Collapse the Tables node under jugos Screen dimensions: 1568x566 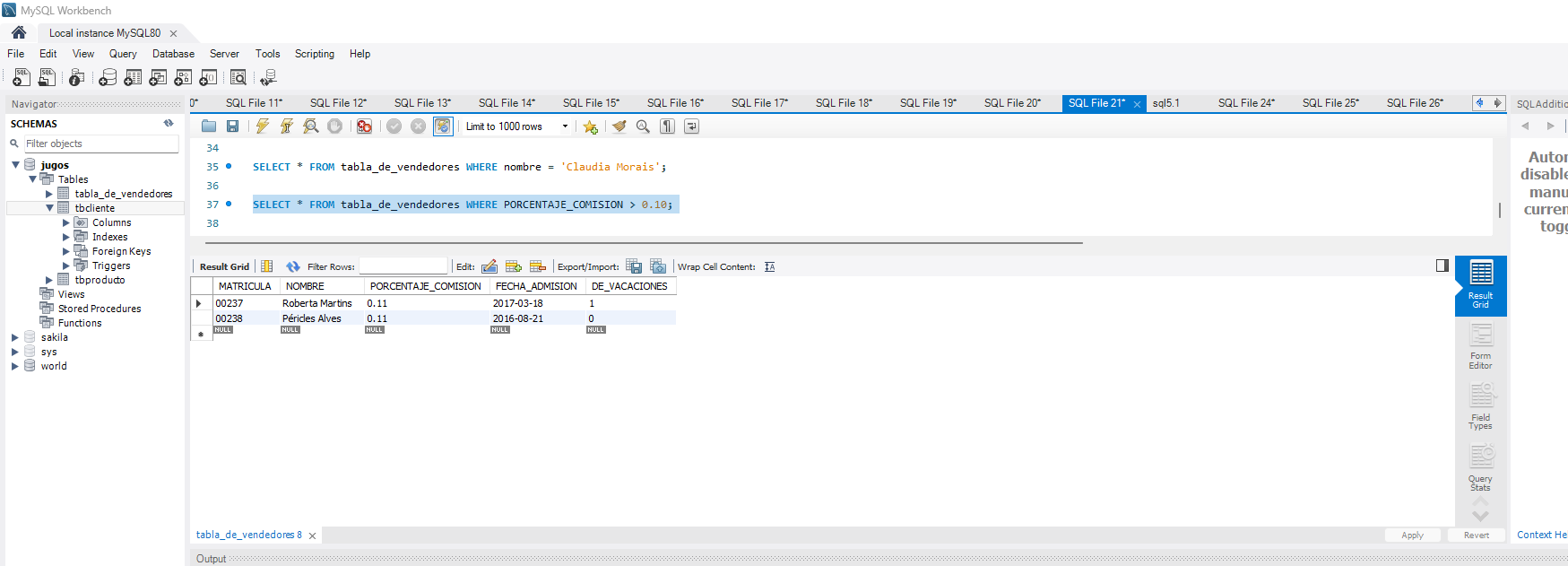click(32, 179)
